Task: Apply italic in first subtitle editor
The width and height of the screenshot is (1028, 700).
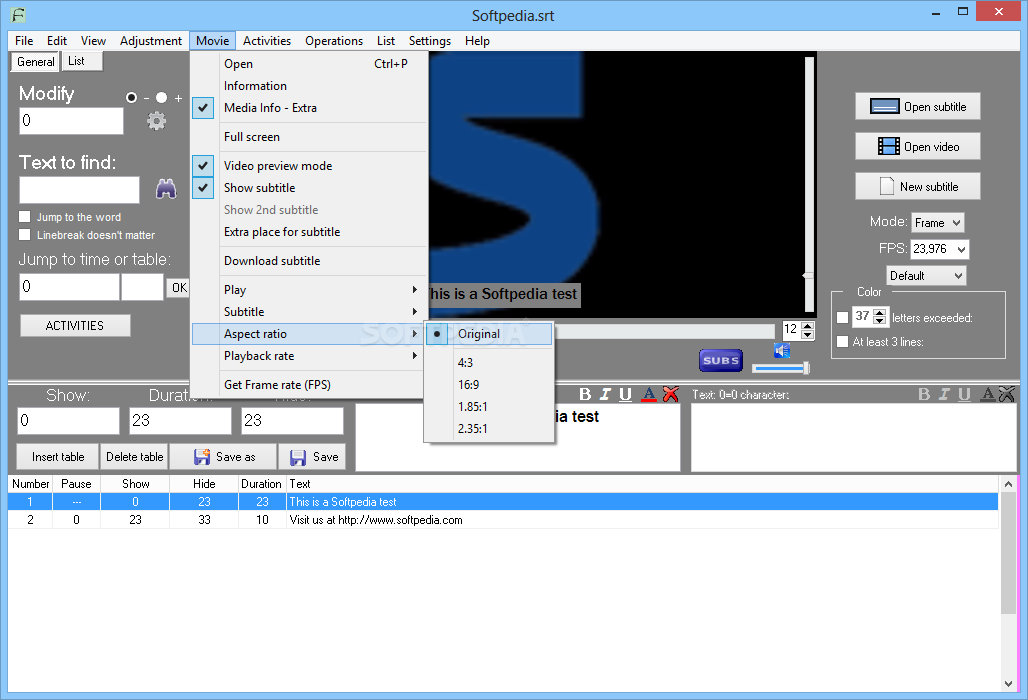Action: click(x=605, y=394)
